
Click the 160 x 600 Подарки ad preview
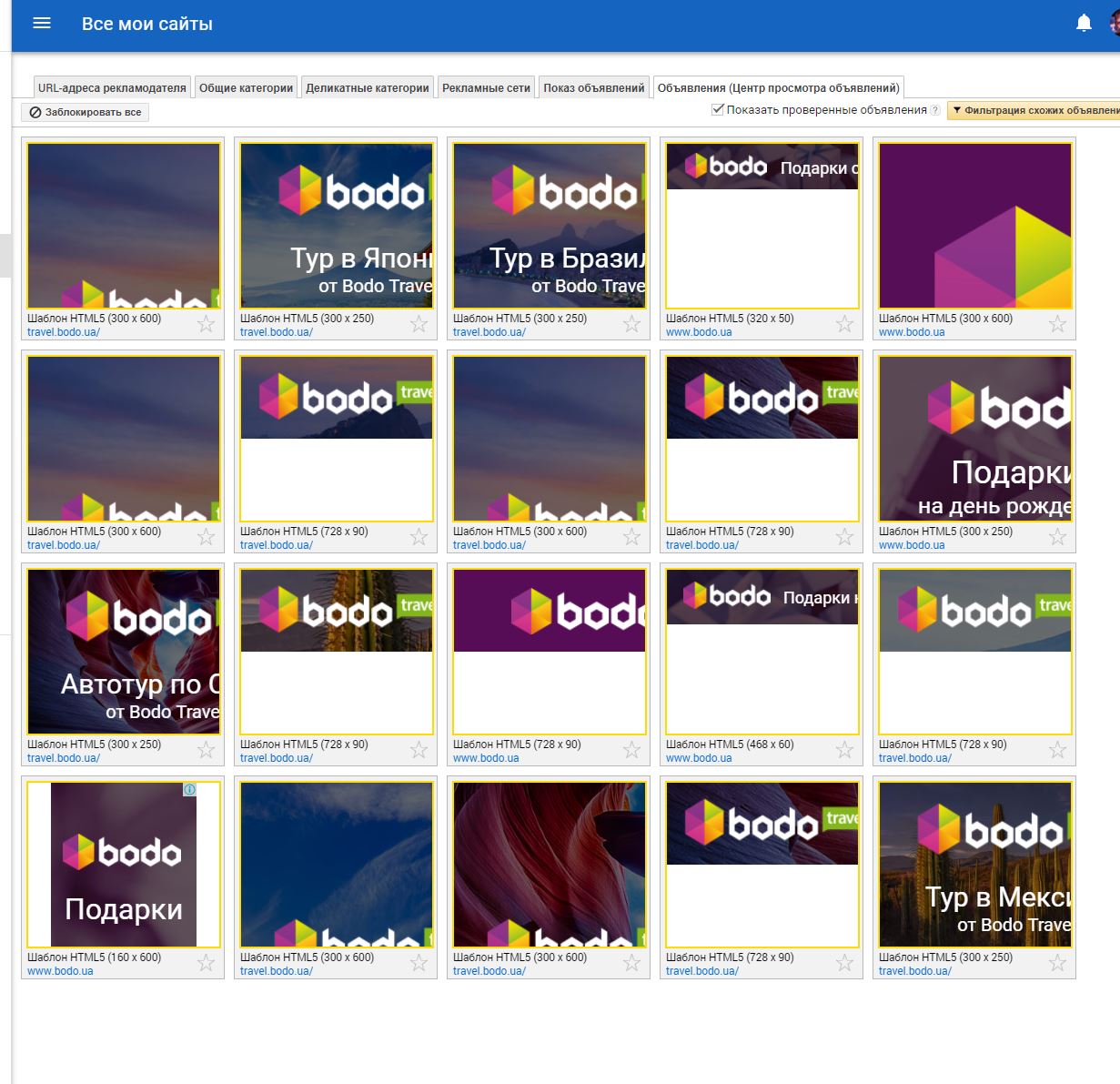coord(124,865)
